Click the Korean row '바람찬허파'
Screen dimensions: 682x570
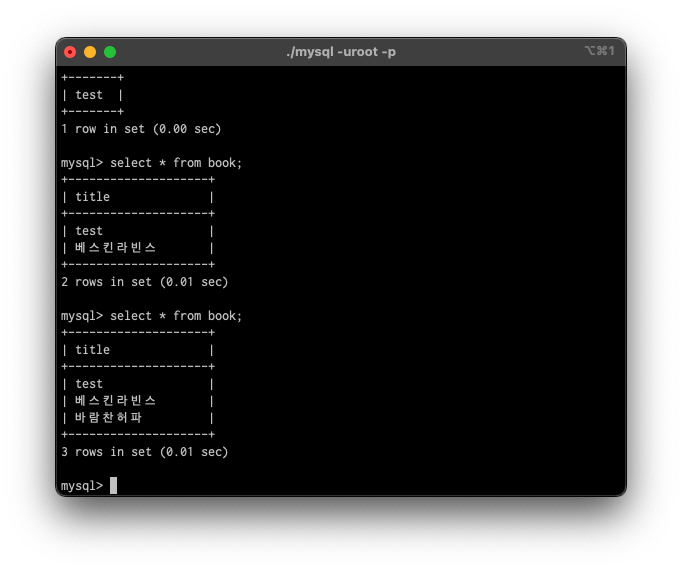(x=108, y=418)
